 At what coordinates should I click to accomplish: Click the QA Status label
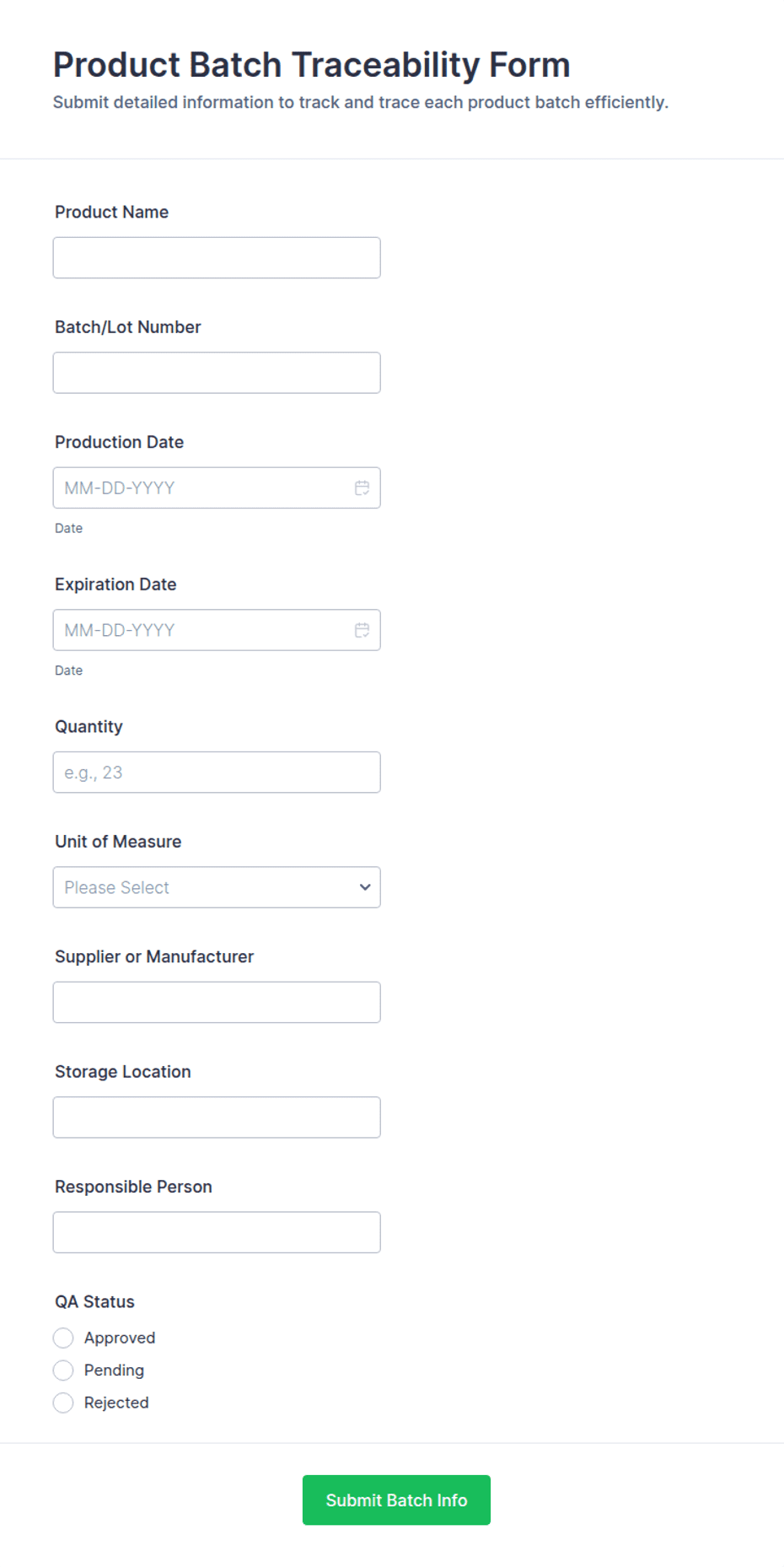(x=94, y=1301)
